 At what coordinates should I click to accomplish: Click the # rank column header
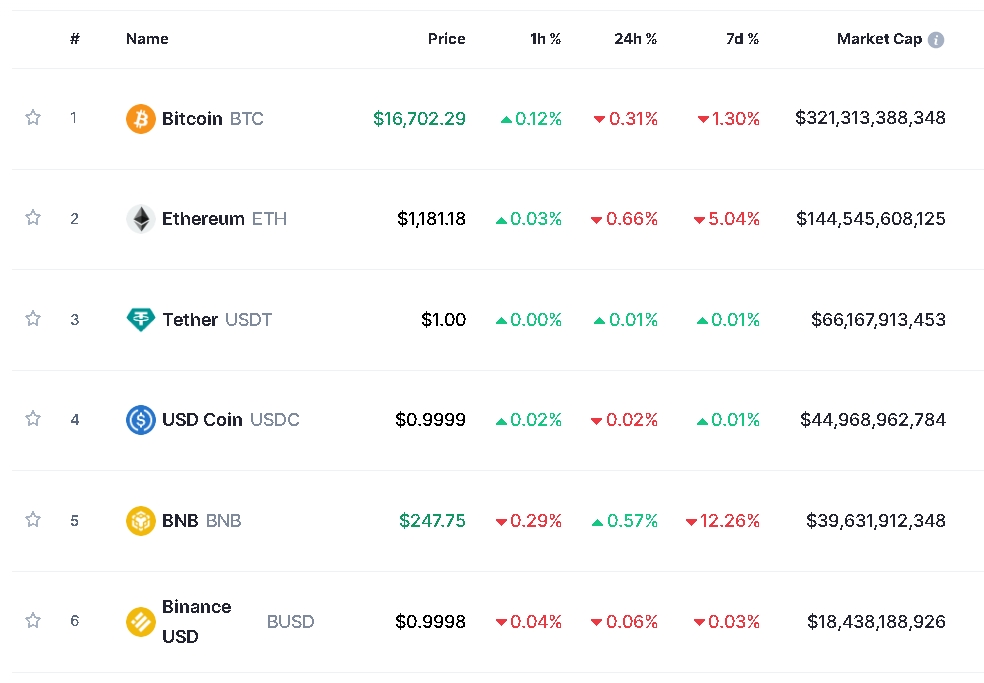click(75, 39)
